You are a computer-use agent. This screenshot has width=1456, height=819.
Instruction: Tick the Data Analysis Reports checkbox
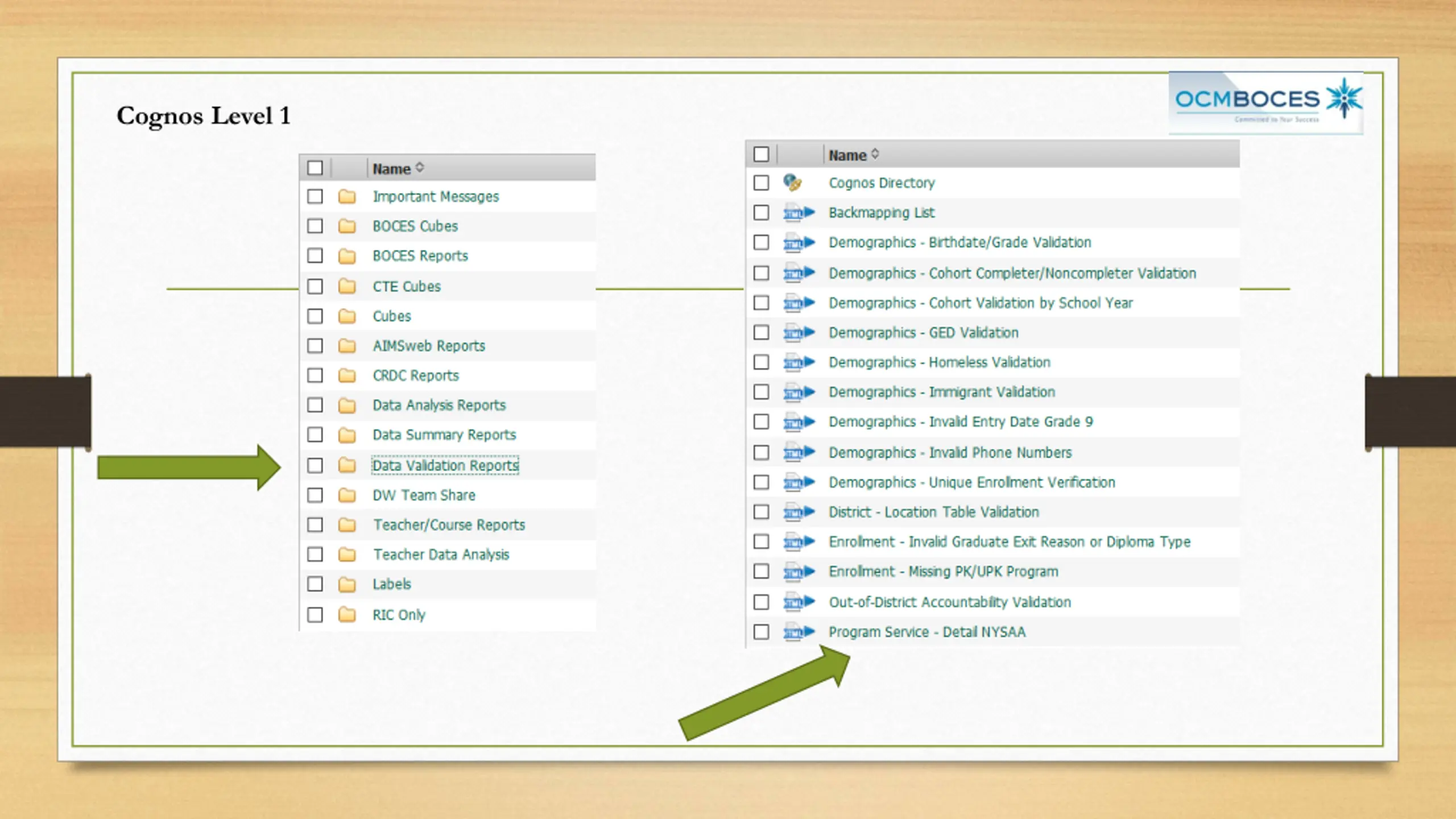(x=315, y=405)
